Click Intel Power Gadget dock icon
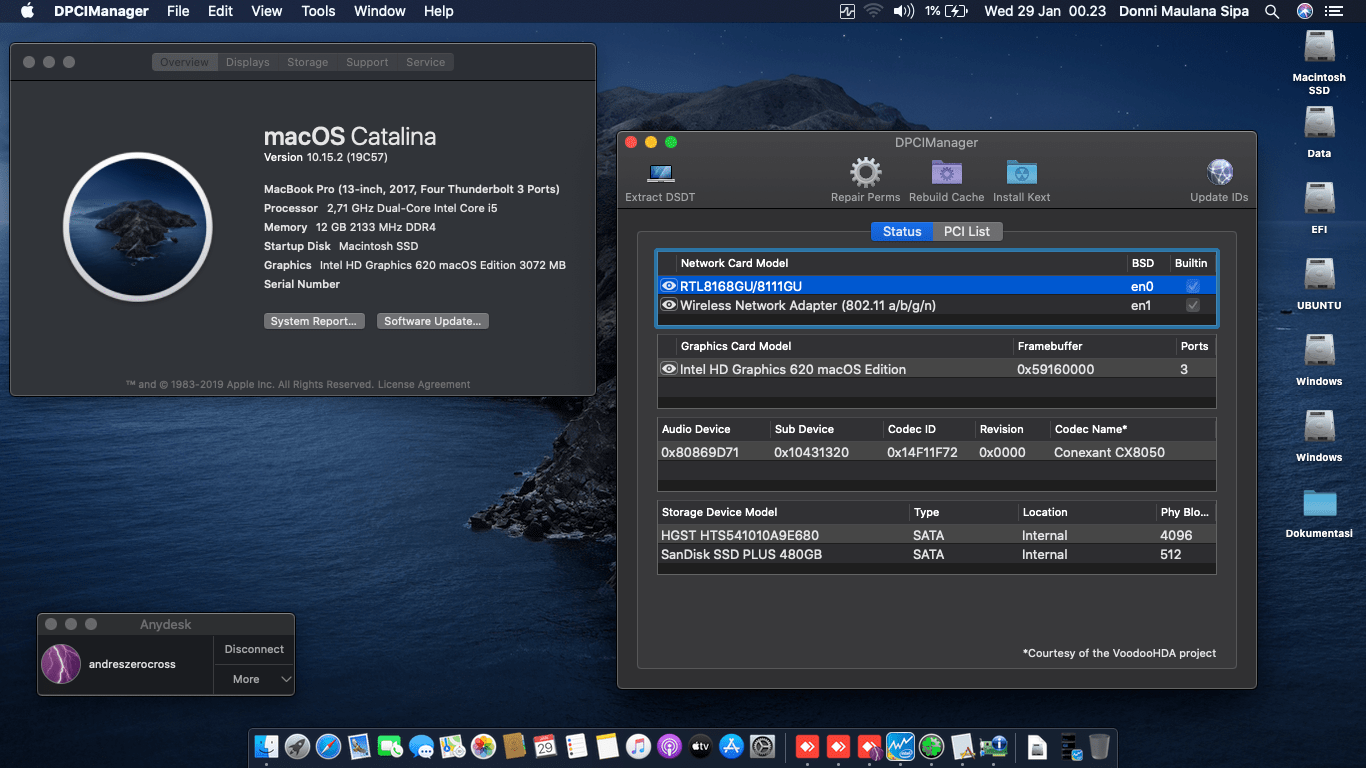The height and width of the screenshot is (768, 1366). [x=901, y=746]
